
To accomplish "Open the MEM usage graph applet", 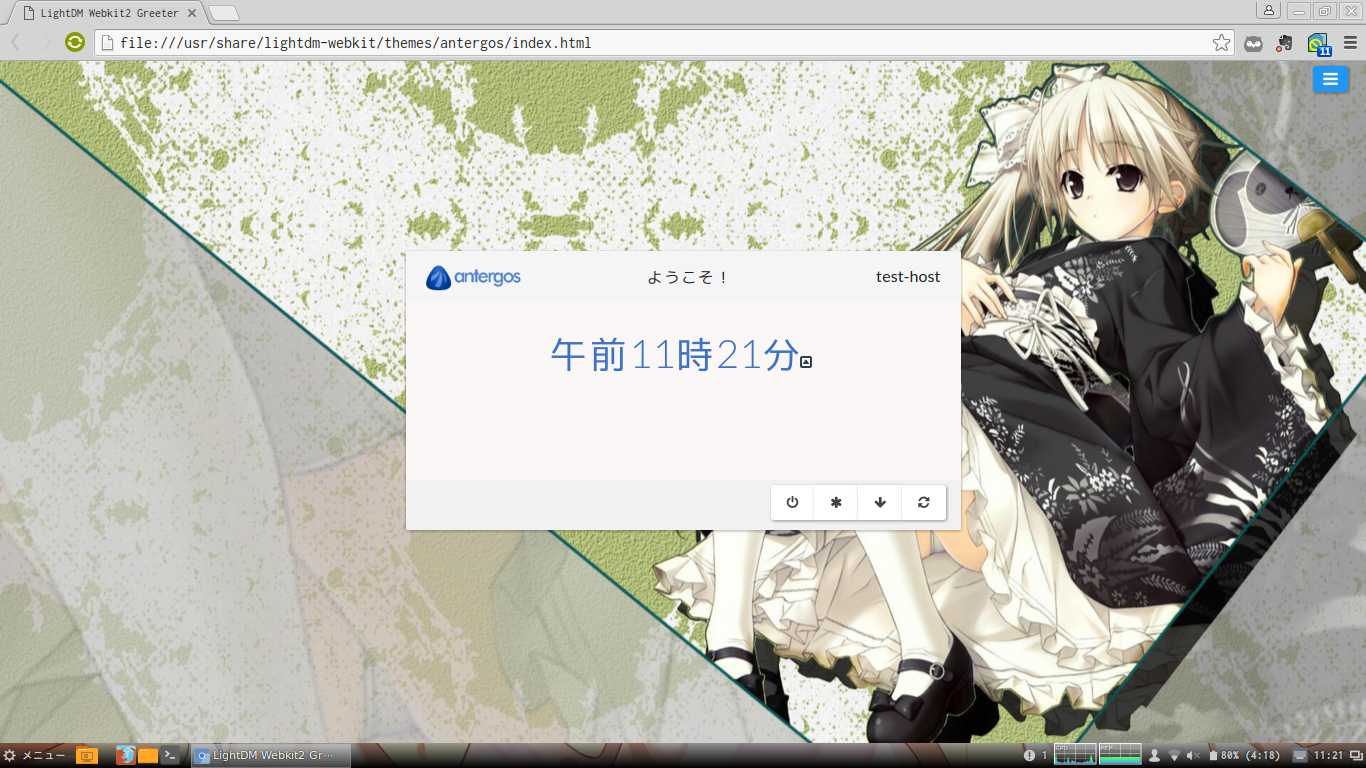I will pos(1120,755).
